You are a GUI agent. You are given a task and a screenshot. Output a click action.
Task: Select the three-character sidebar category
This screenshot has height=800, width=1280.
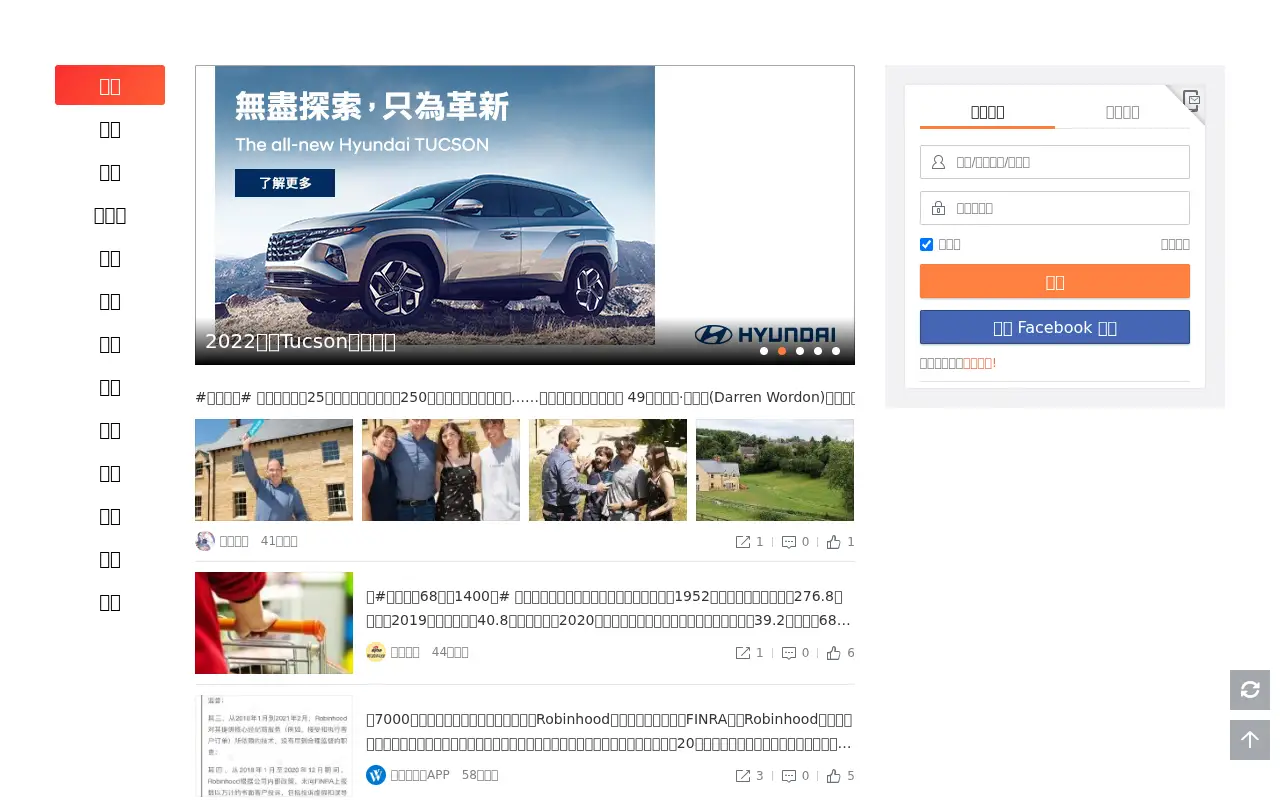(x=110, y=215)
